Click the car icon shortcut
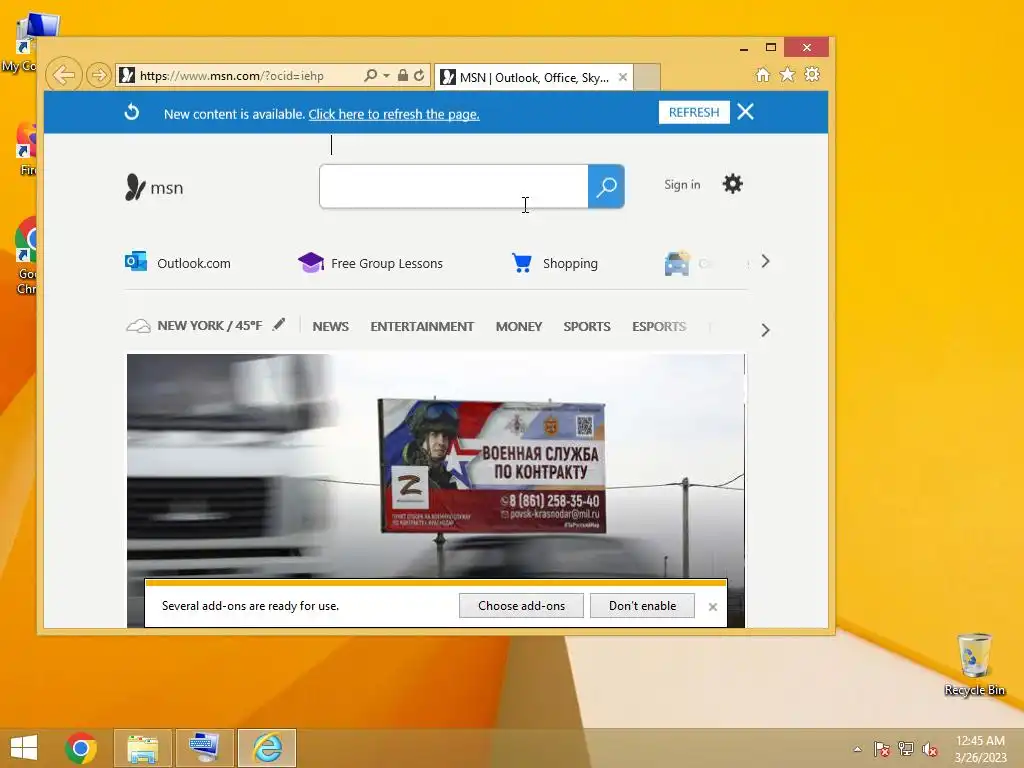Screen dimensions: 1024x768 [x=677, y=263]
